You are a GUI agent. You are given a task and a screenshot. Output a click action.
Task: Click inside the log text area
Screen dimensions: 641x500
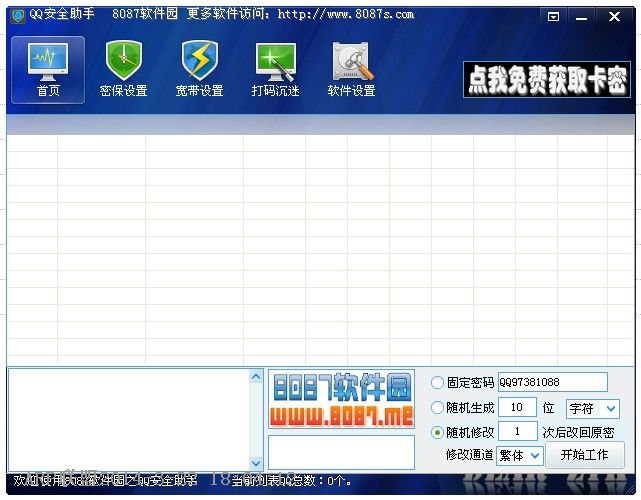point(129,420)
